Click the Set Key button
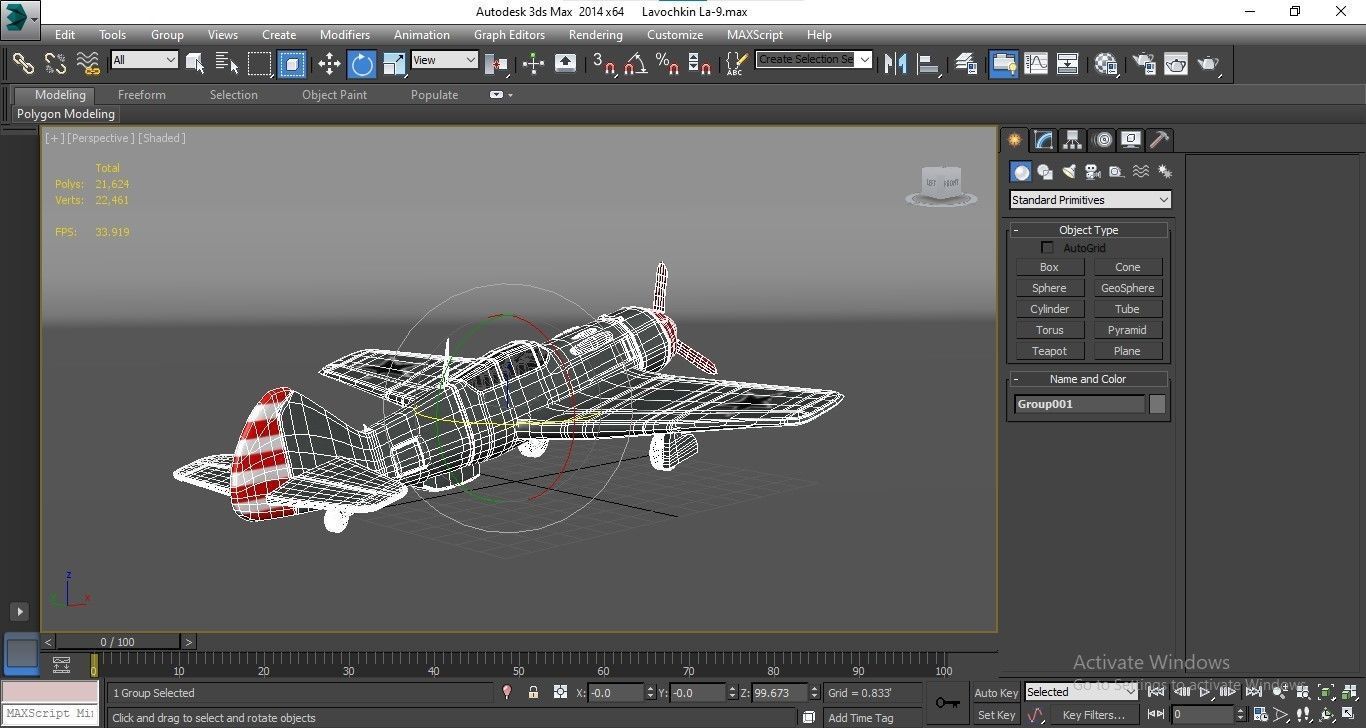The width and height of the screenshot is (1366, 728). (x=996, y=715)
